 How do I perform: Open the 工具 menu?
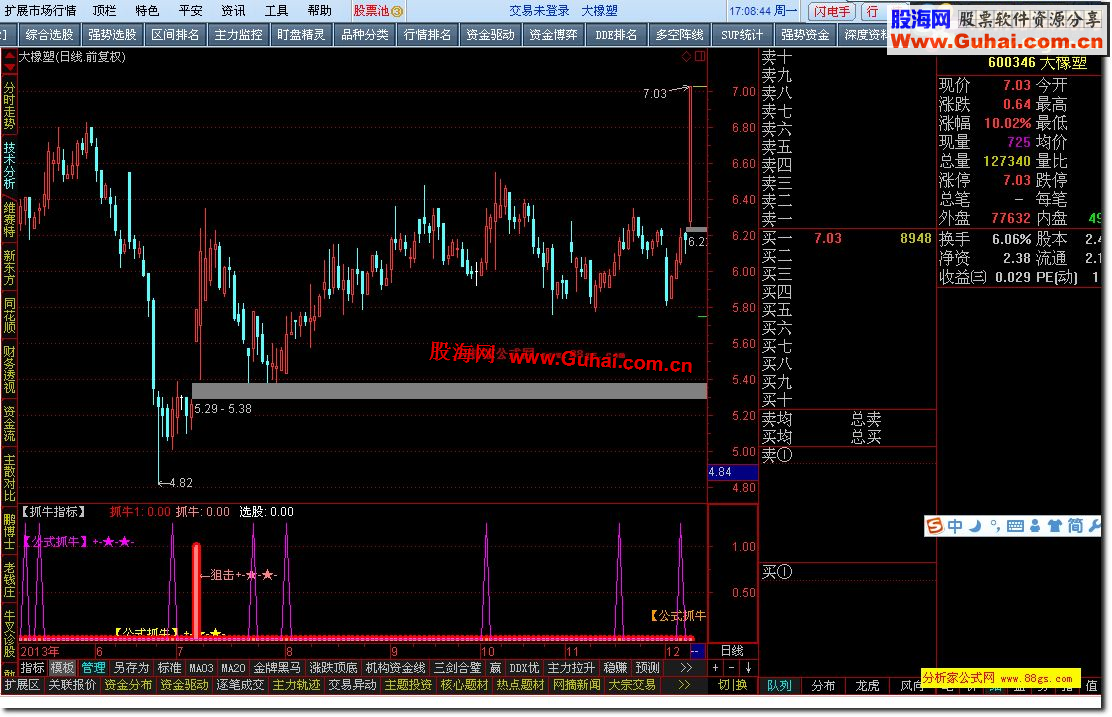point(276,11)
